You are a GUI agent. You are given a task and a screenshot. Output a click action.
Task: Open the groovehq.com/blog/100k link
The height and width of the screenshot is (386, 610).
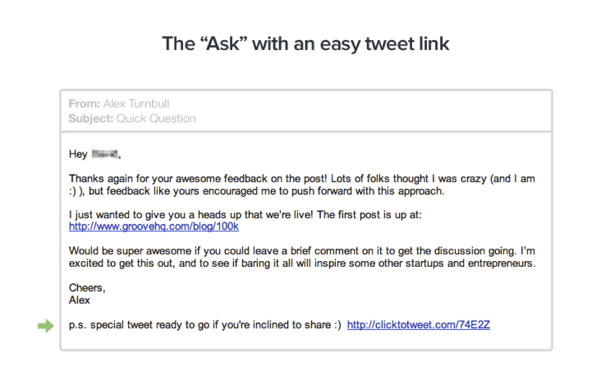click(154, 226)
